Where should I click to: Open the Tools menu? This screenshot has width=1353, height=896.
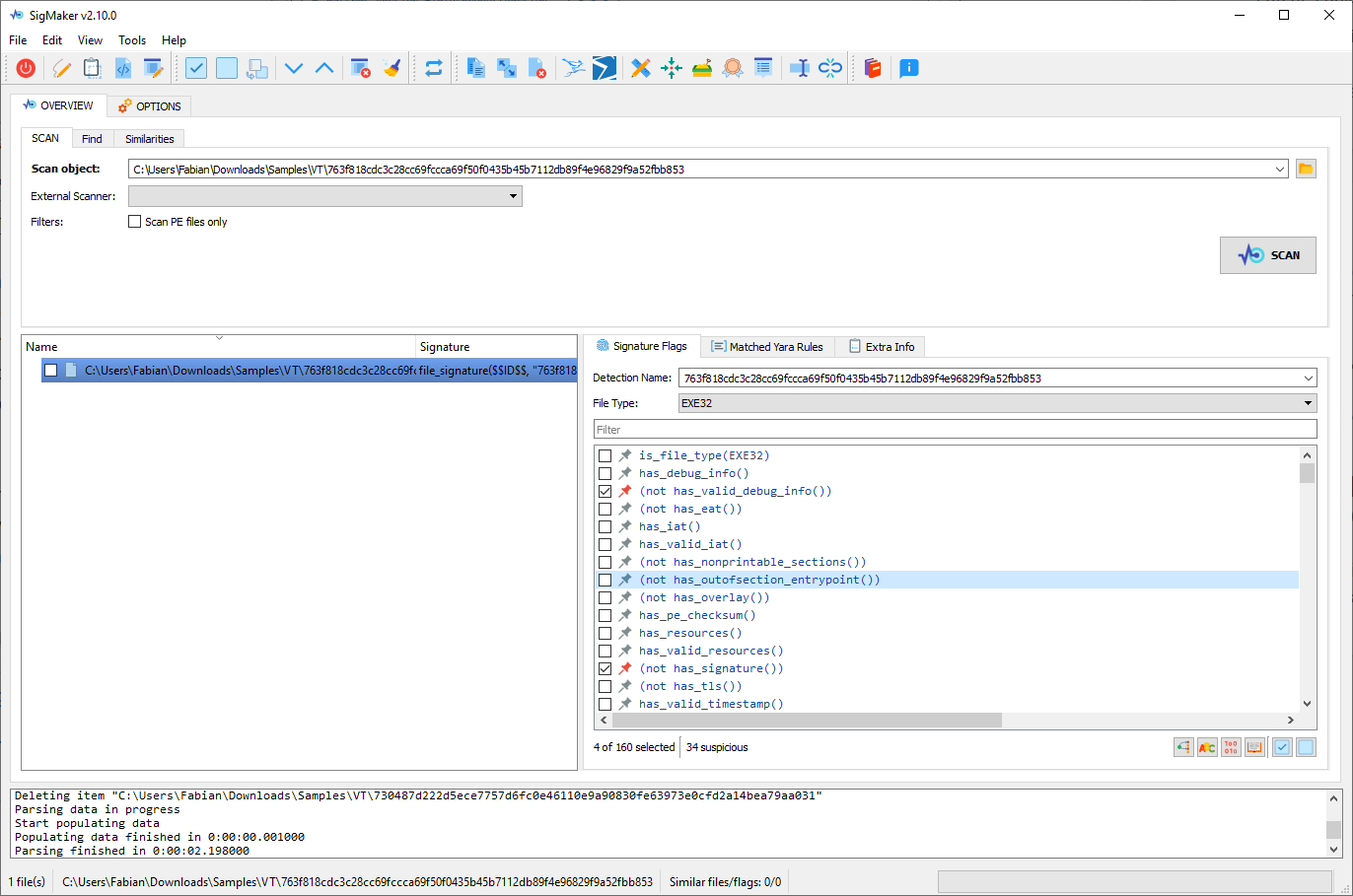tap(132, 40)
